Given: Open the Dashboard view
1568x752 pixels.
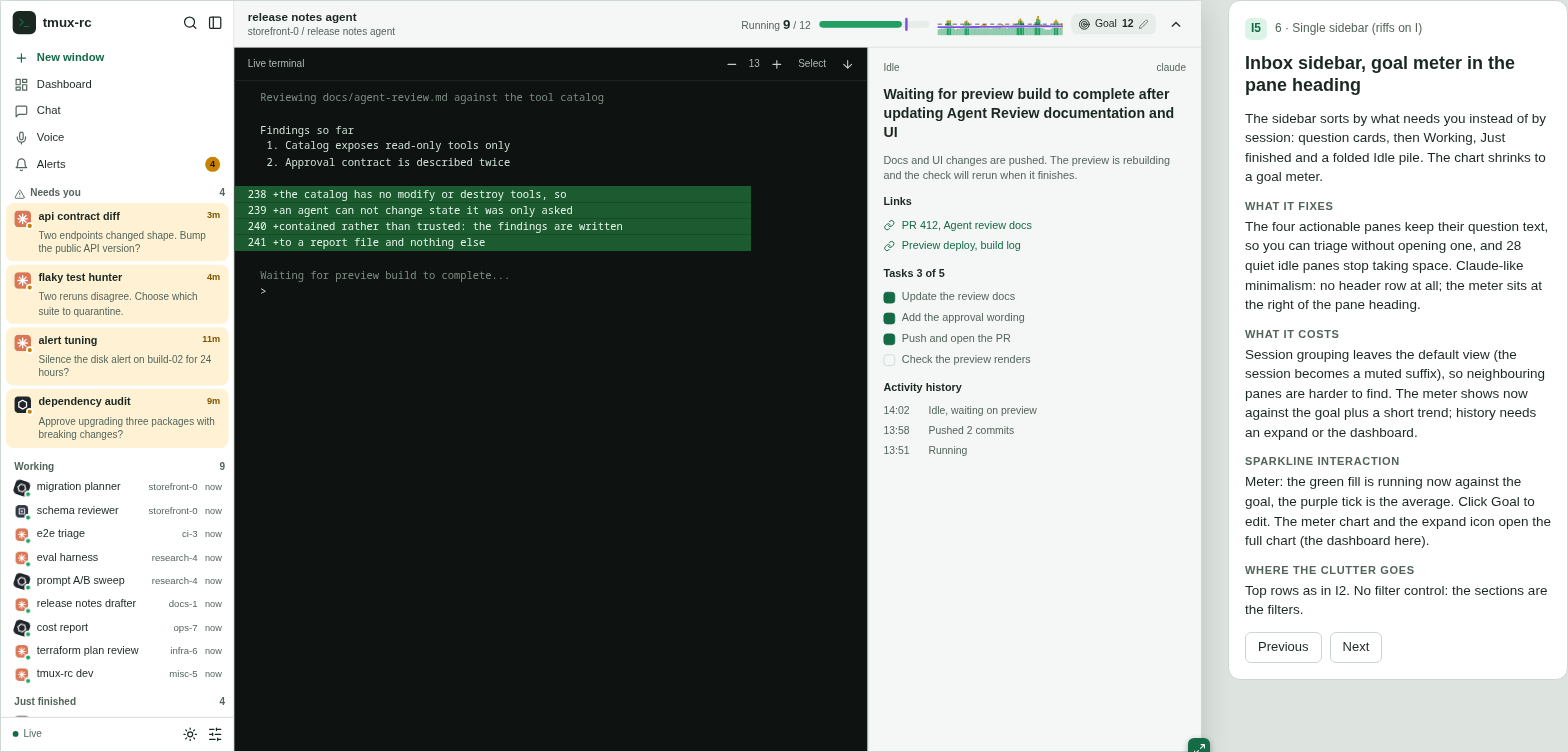Looking at the screenshot, I should [117, 85].
